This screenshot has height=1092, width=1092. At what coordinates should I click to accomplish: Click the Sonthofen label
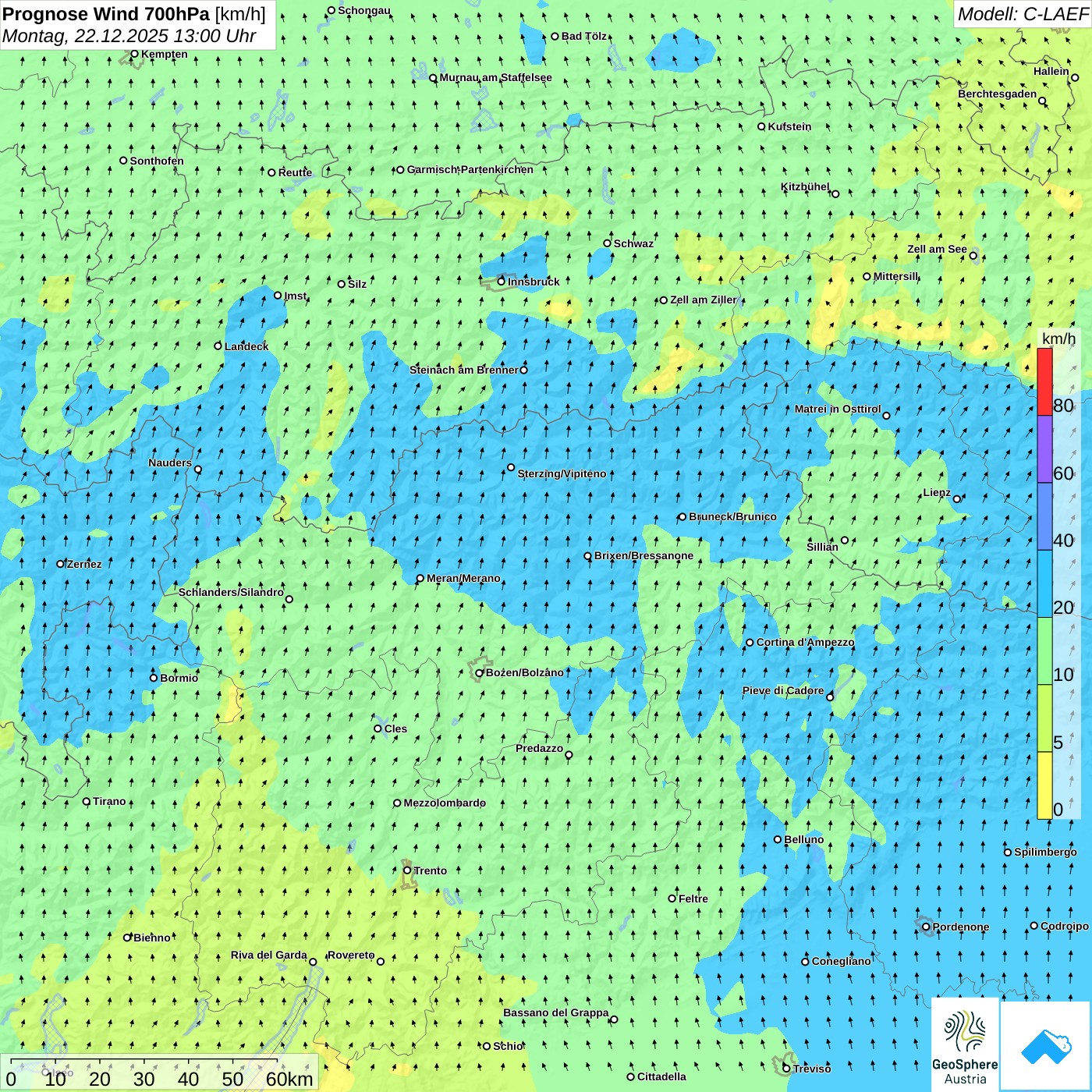coord(157,161)
